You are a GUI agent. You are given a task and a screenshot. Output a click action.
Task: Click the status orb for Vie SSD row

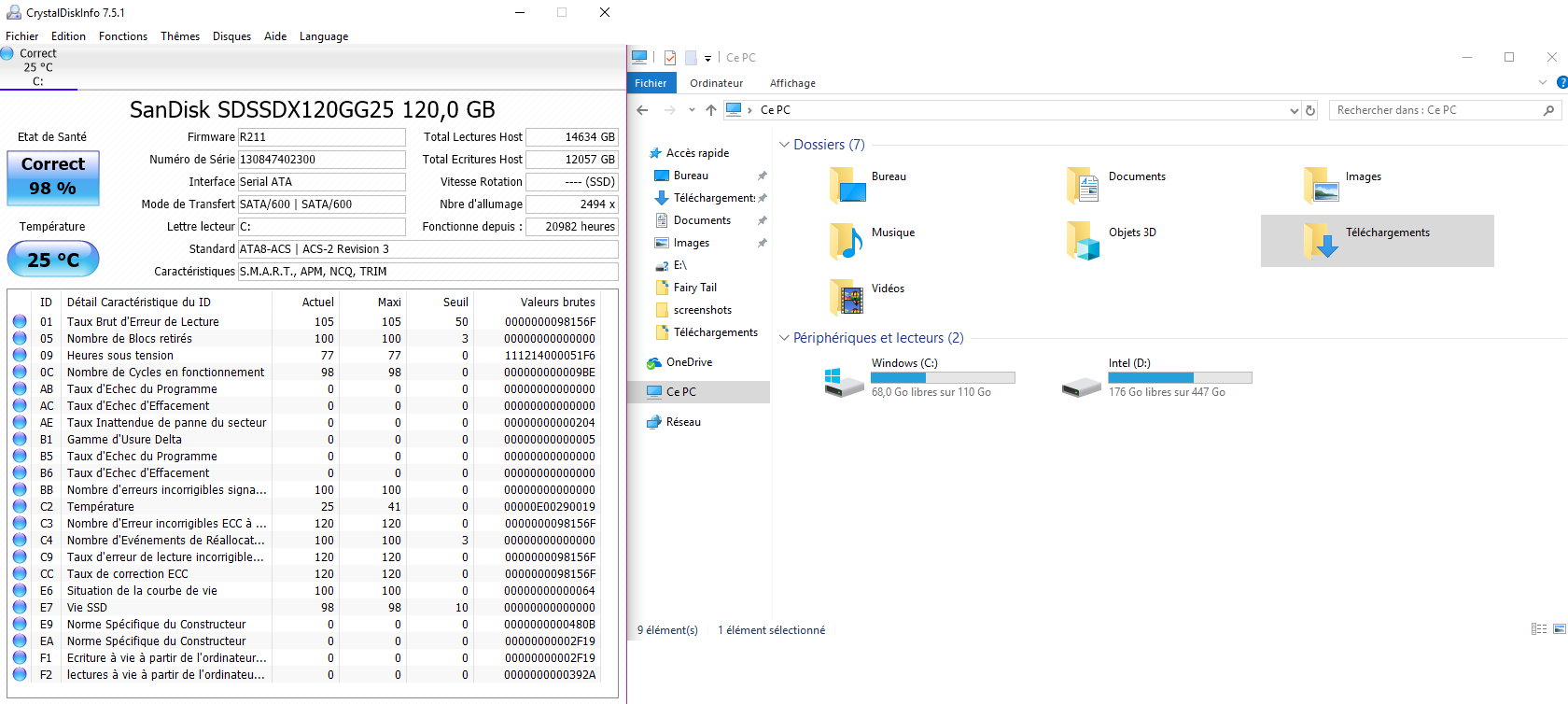pyautogui.click(x=20, y=607)
